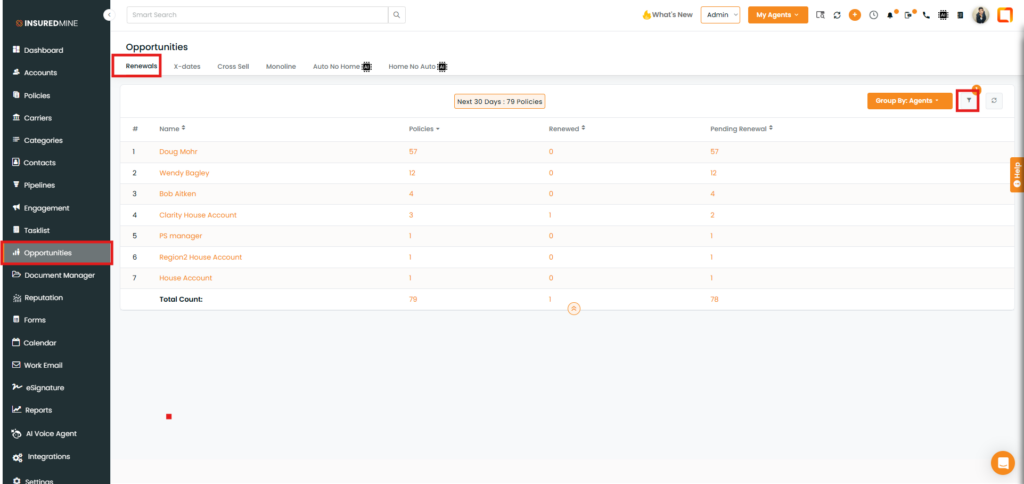Expand the Group By: Agents dropdown

(x=909, y=101)
